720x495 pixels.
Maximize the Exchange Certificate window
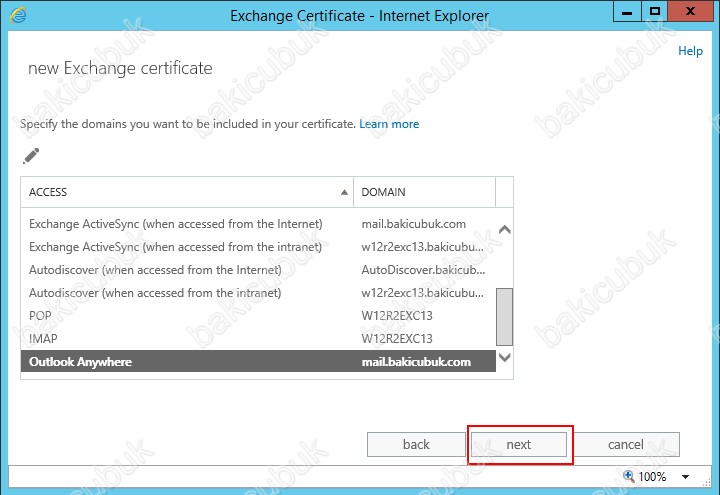tap(654, 11)
